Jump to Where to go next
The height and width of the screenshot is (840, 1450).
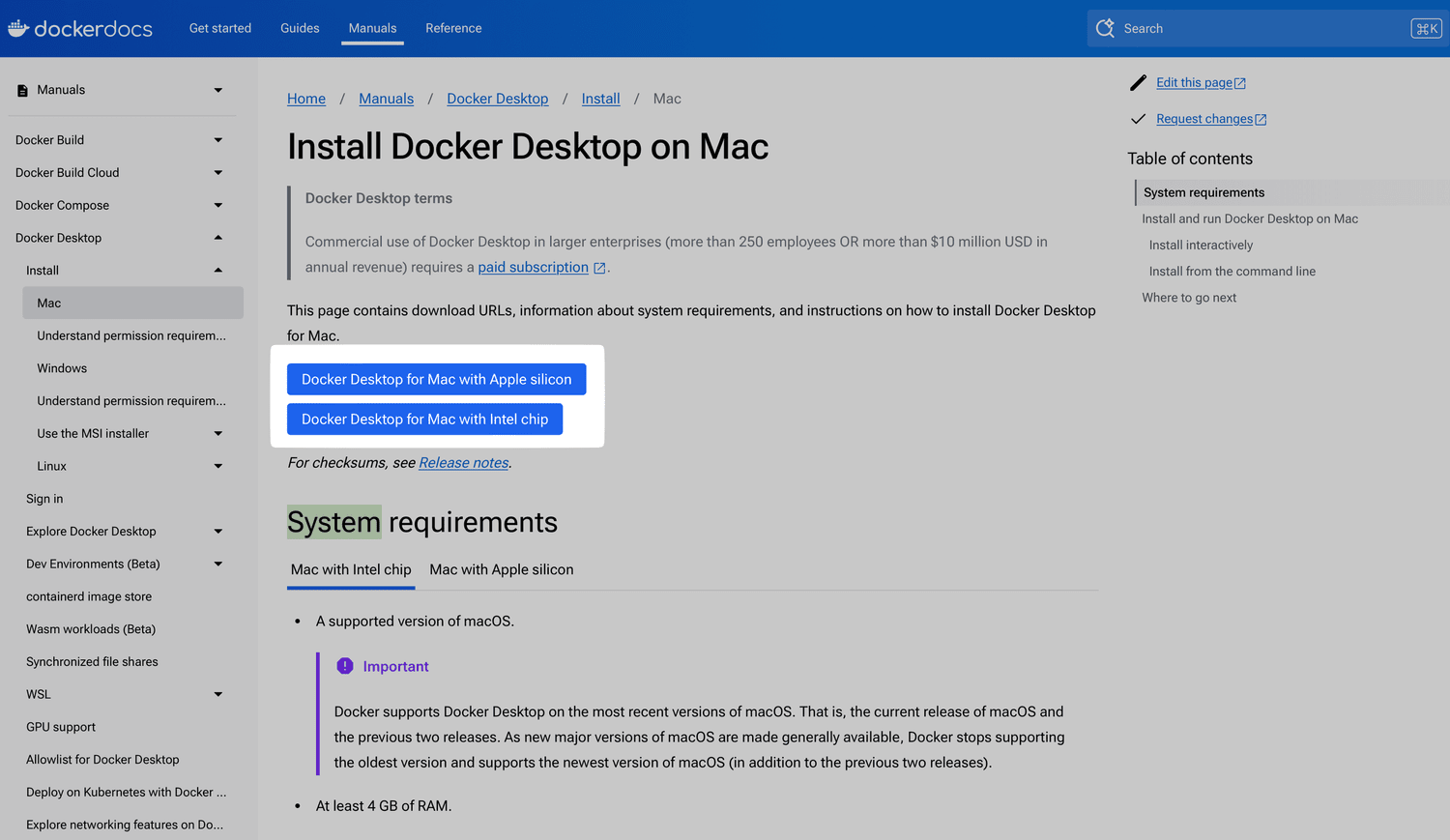pos(1189,298)
